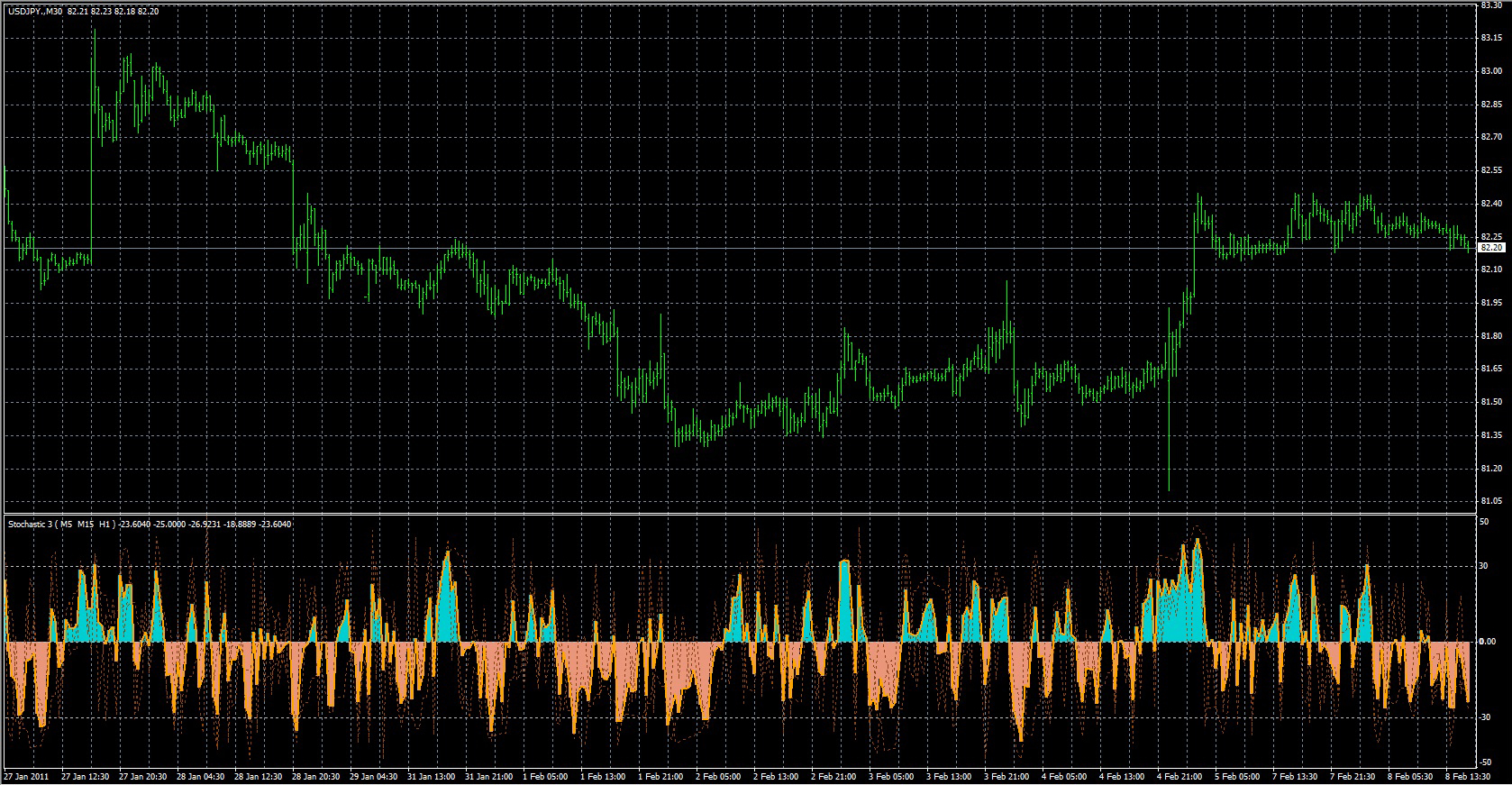Click the 81.05 price axis label
The image size is (1512, 785).
[1490, 501]
